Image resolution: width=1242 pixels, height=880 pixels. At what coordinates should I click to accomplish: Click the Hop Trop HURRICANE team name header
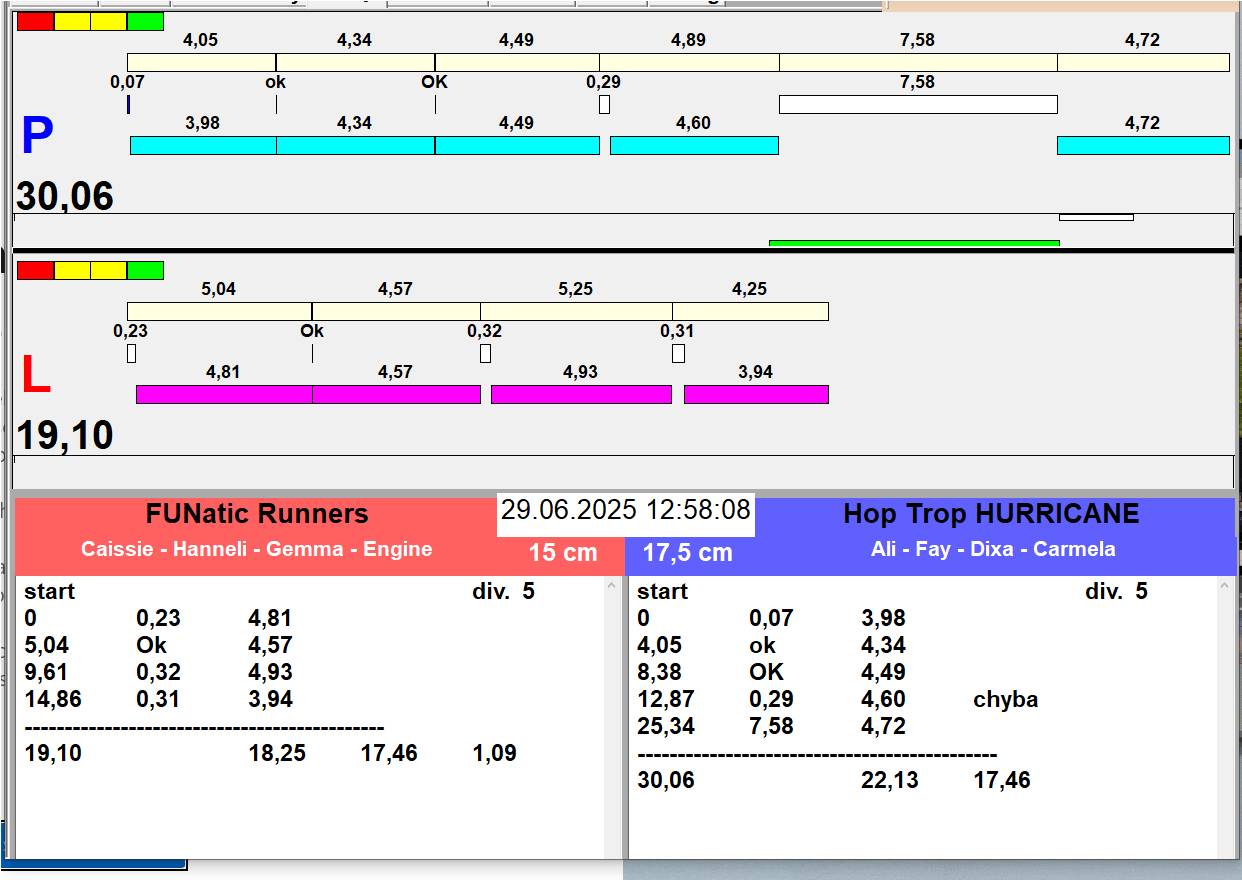click(990, 514)
